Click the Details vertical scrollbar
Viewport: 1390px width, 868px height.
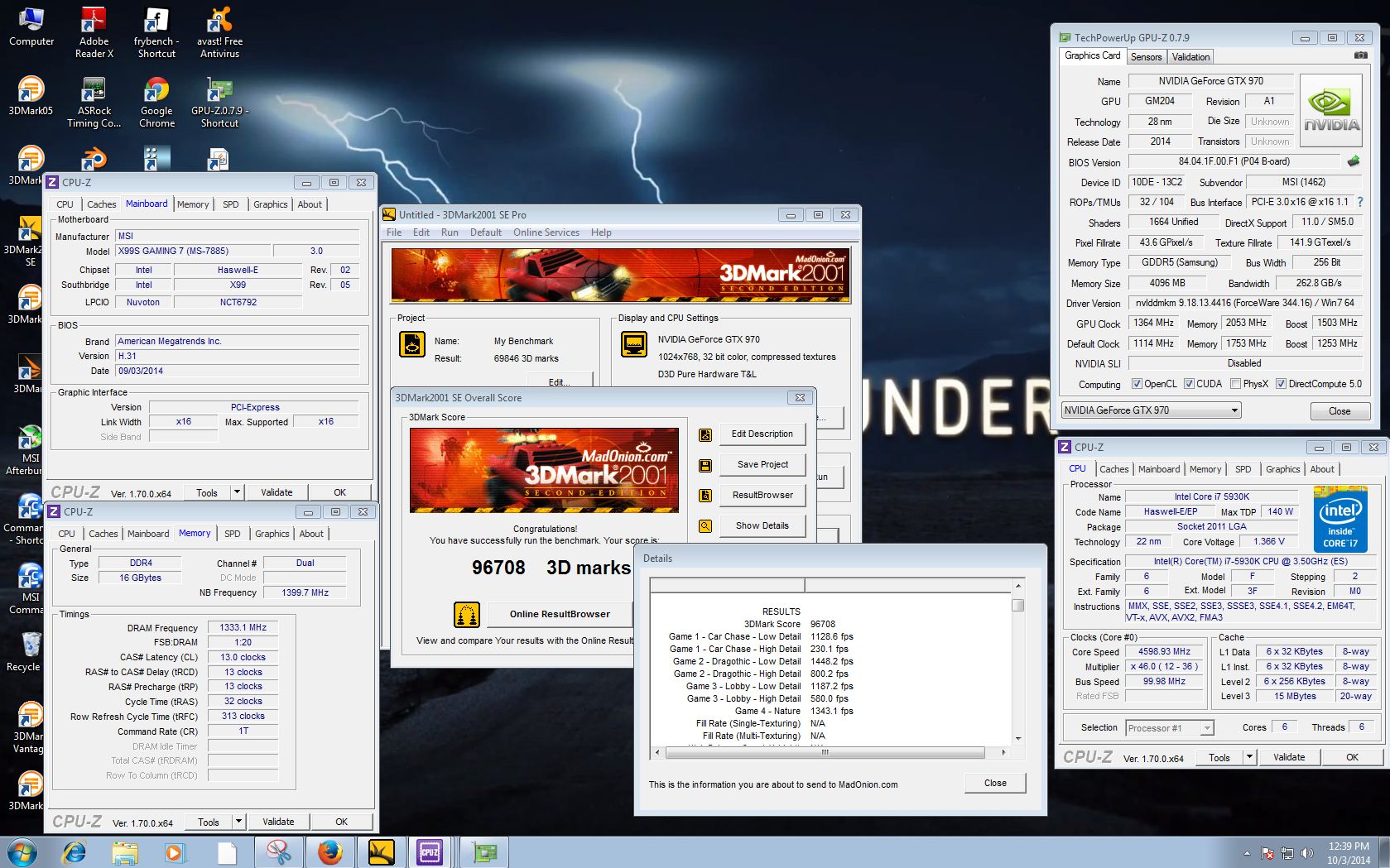(1018, 662)
